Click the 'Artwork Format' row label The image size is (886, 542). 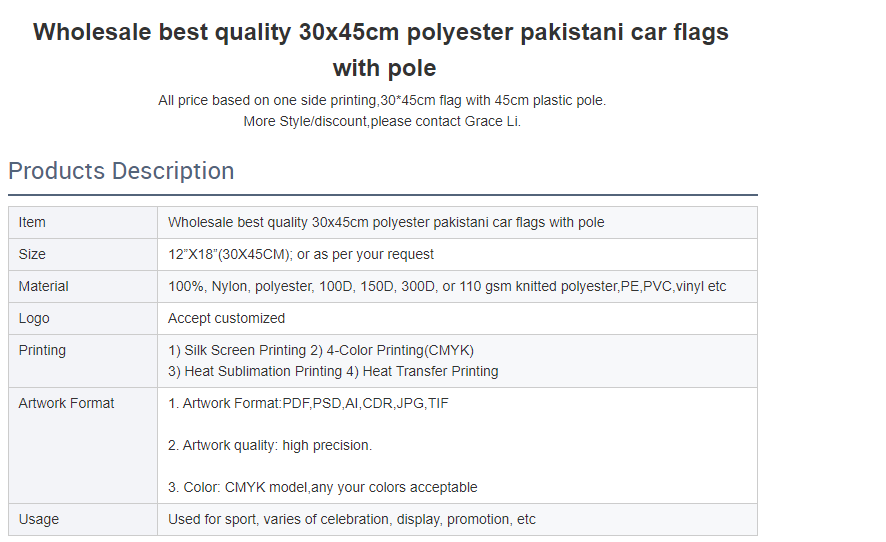(67, 403)
